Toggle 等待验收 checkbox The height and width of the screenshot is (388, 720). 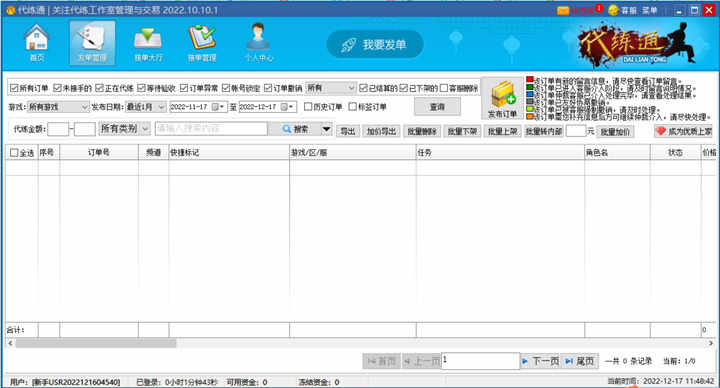click(141, 88)
